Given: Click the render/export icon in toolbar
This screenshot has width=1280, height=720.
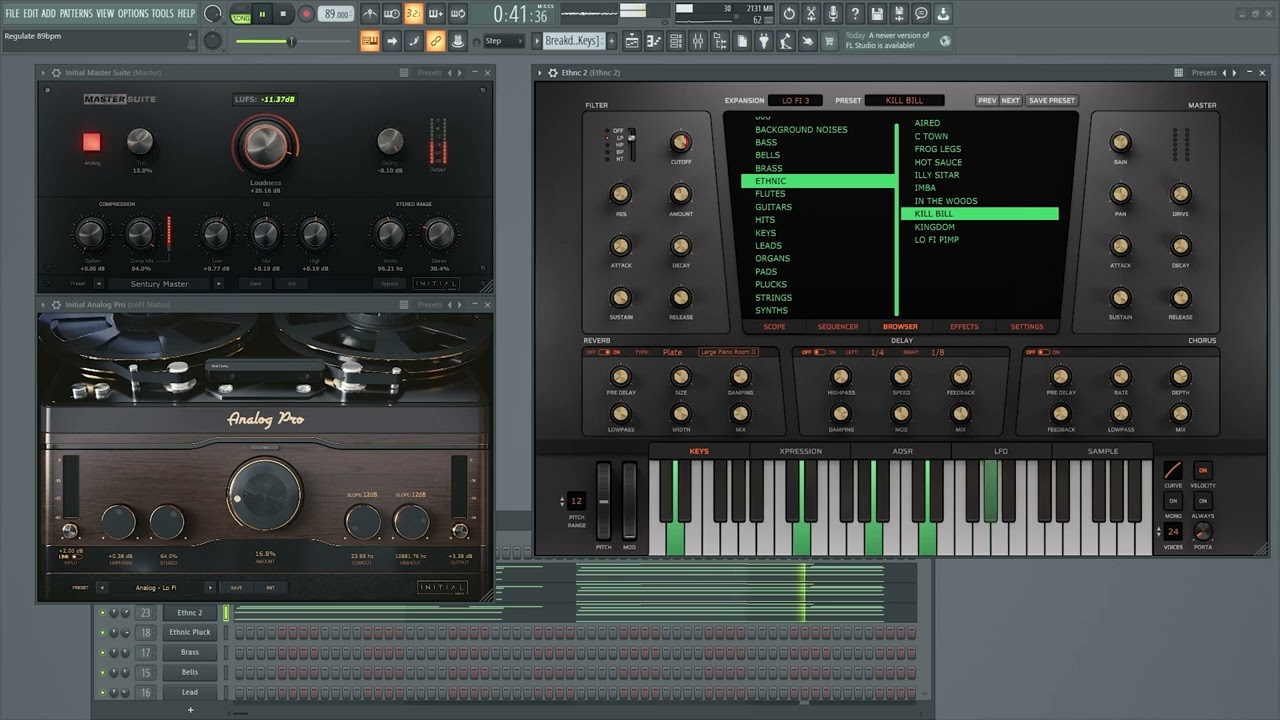Looking at the screenshot, I should [x=899, y=14].
